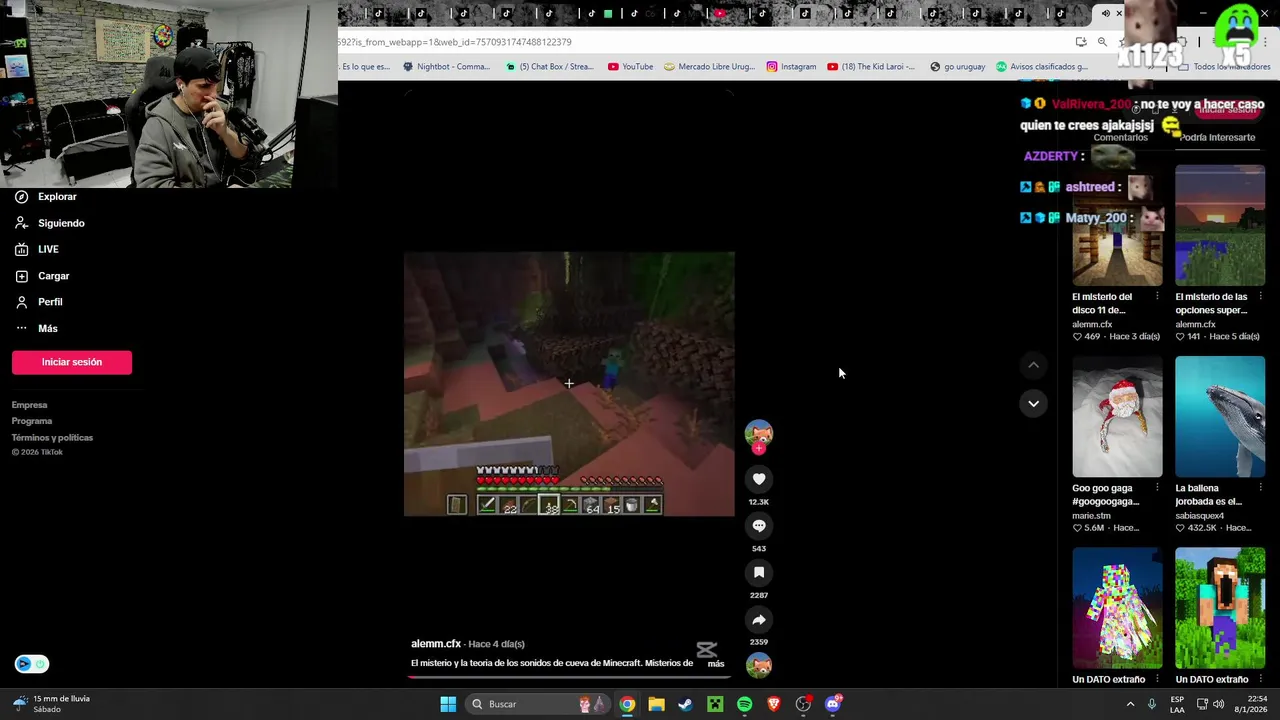
Task: Open the creator avatar beside the video
Action: click(x=759, y=432)
